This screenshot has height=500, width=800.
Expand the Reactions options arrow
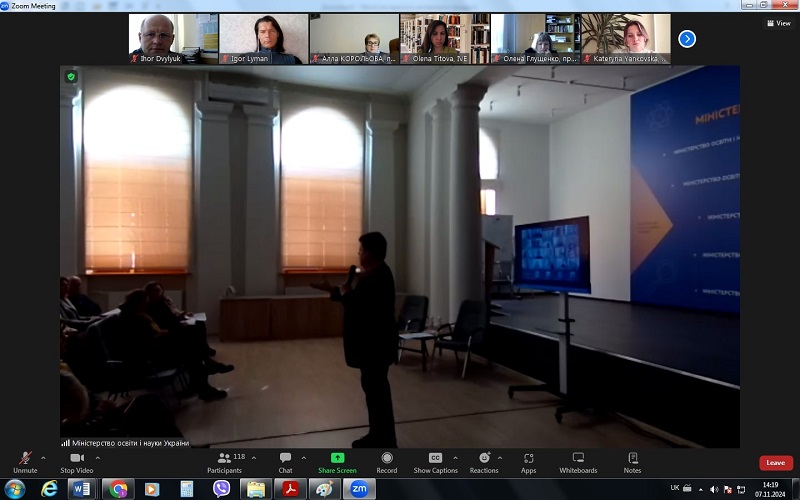click(x=500, y=458)
